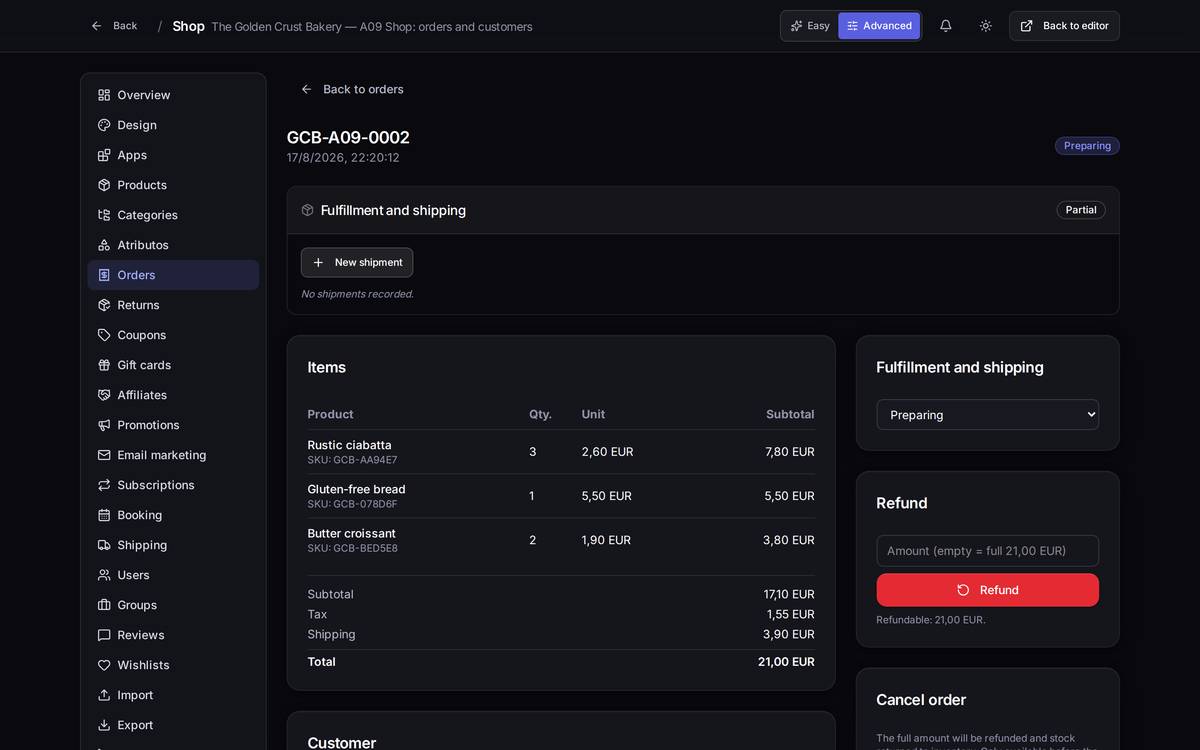1200x750 pixels.
Task: Open the Import menu item
Action: click(x=173, y=695)
